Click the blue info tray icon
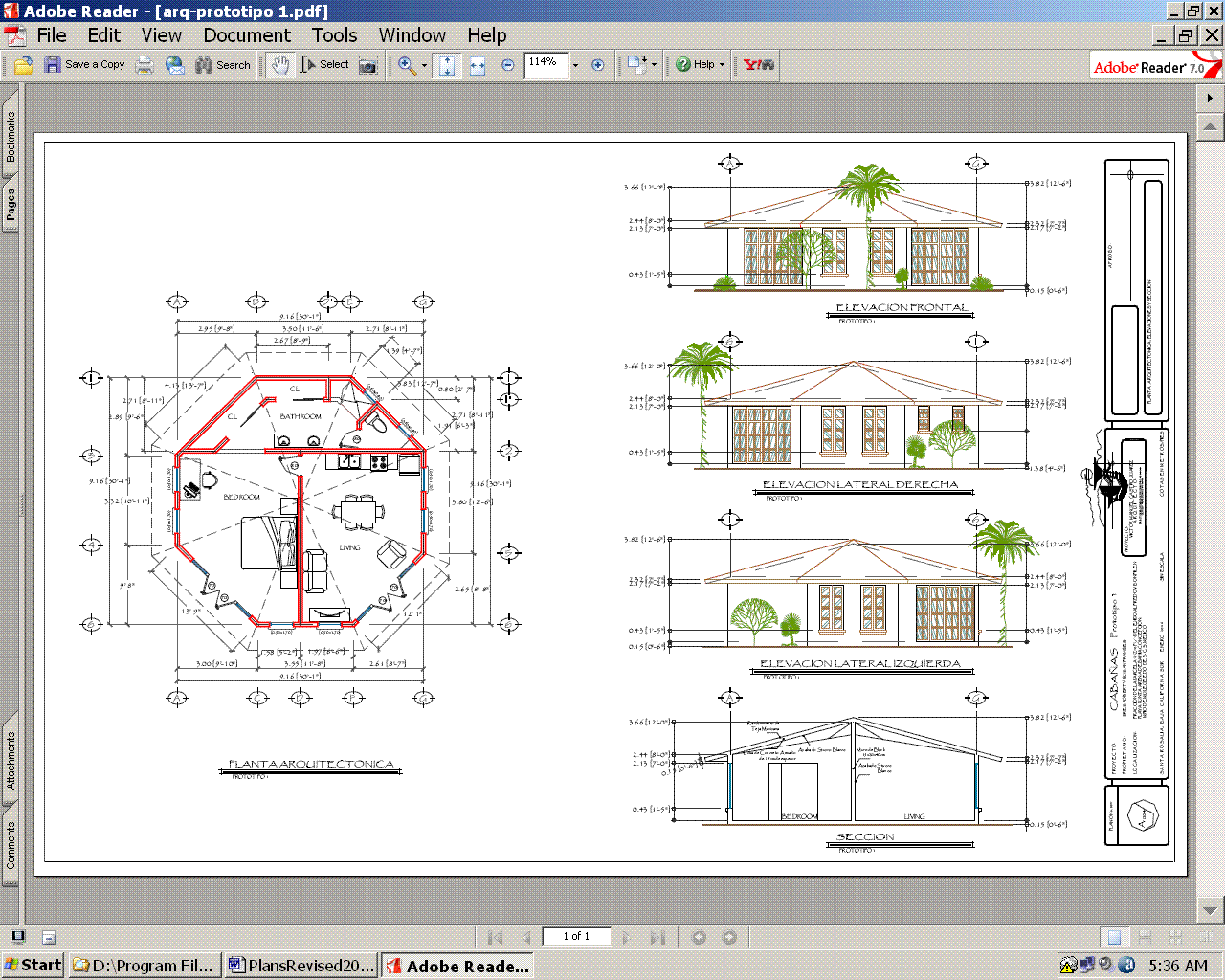Screen dimensions: 1225x980 click(1126, 965)
